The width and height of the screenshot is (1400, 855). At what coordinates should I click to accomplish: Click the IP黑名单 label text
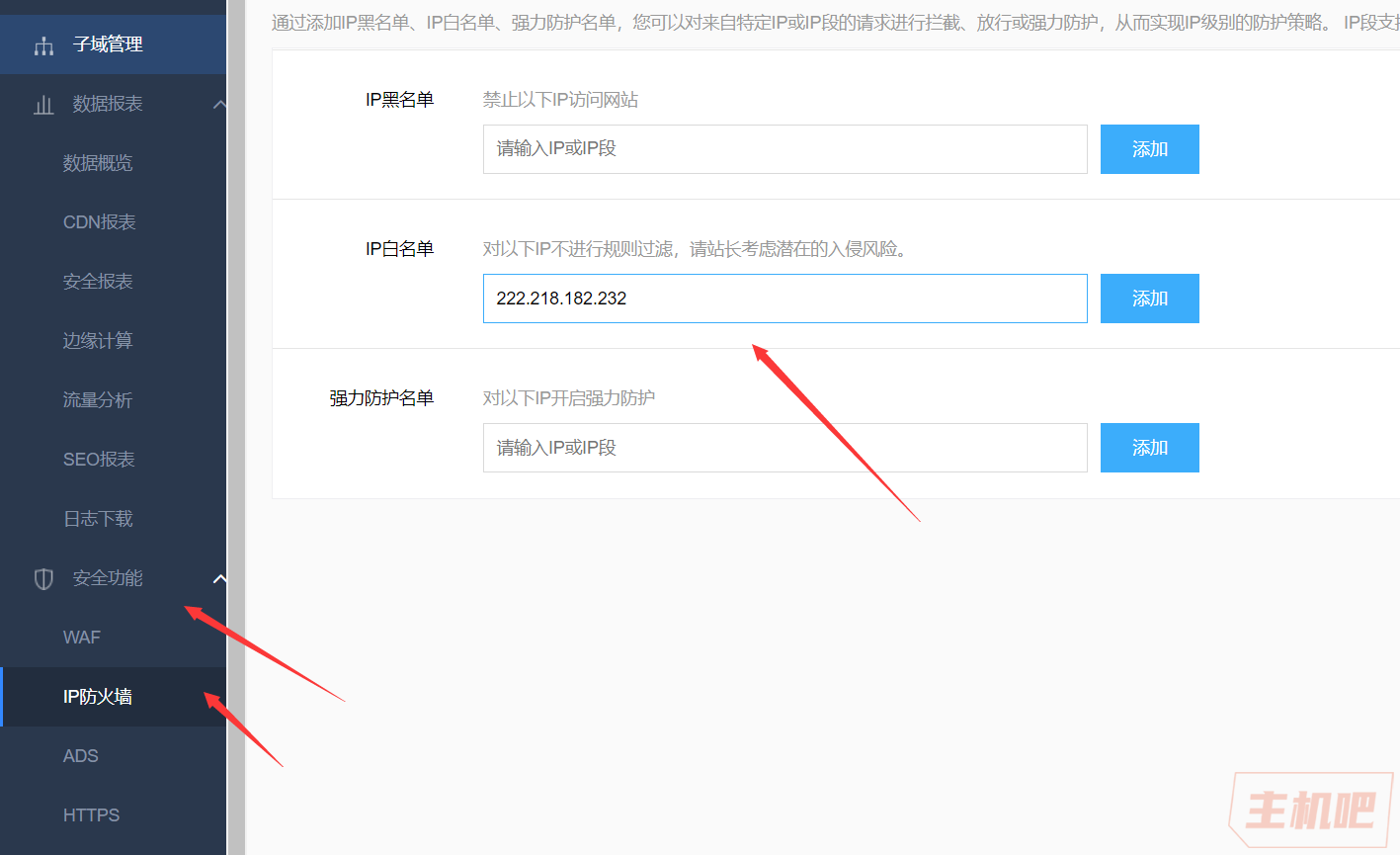pos(399,100)
